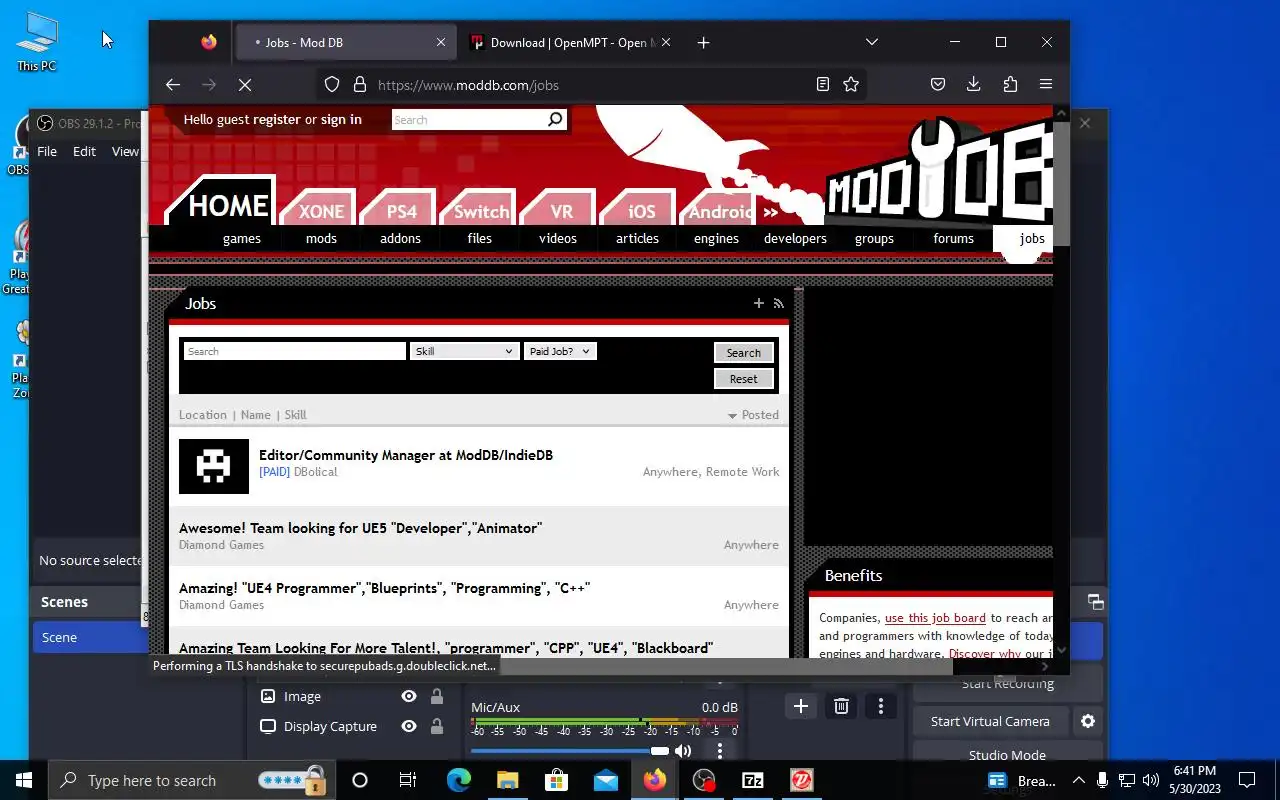Show hidden system tray icons
1280x800 pixels.
(1078, 780)
